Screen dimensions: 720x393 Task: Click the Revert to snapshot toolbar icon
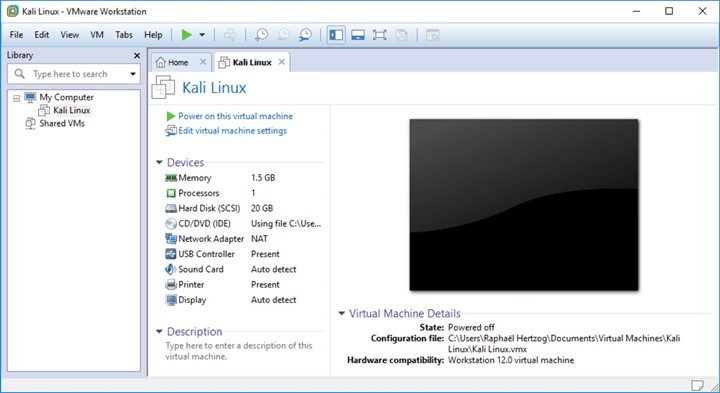click(x=283, y=35)
